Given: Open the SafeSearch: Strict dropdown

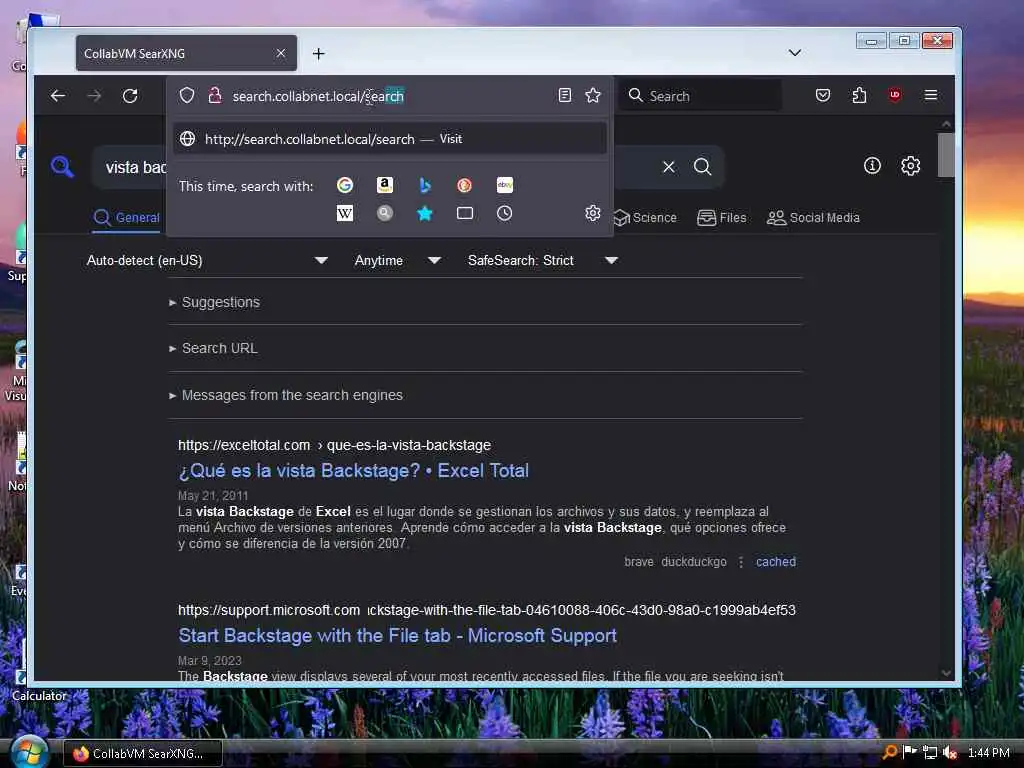Looking at the screenshot, I should click(542, 261).
